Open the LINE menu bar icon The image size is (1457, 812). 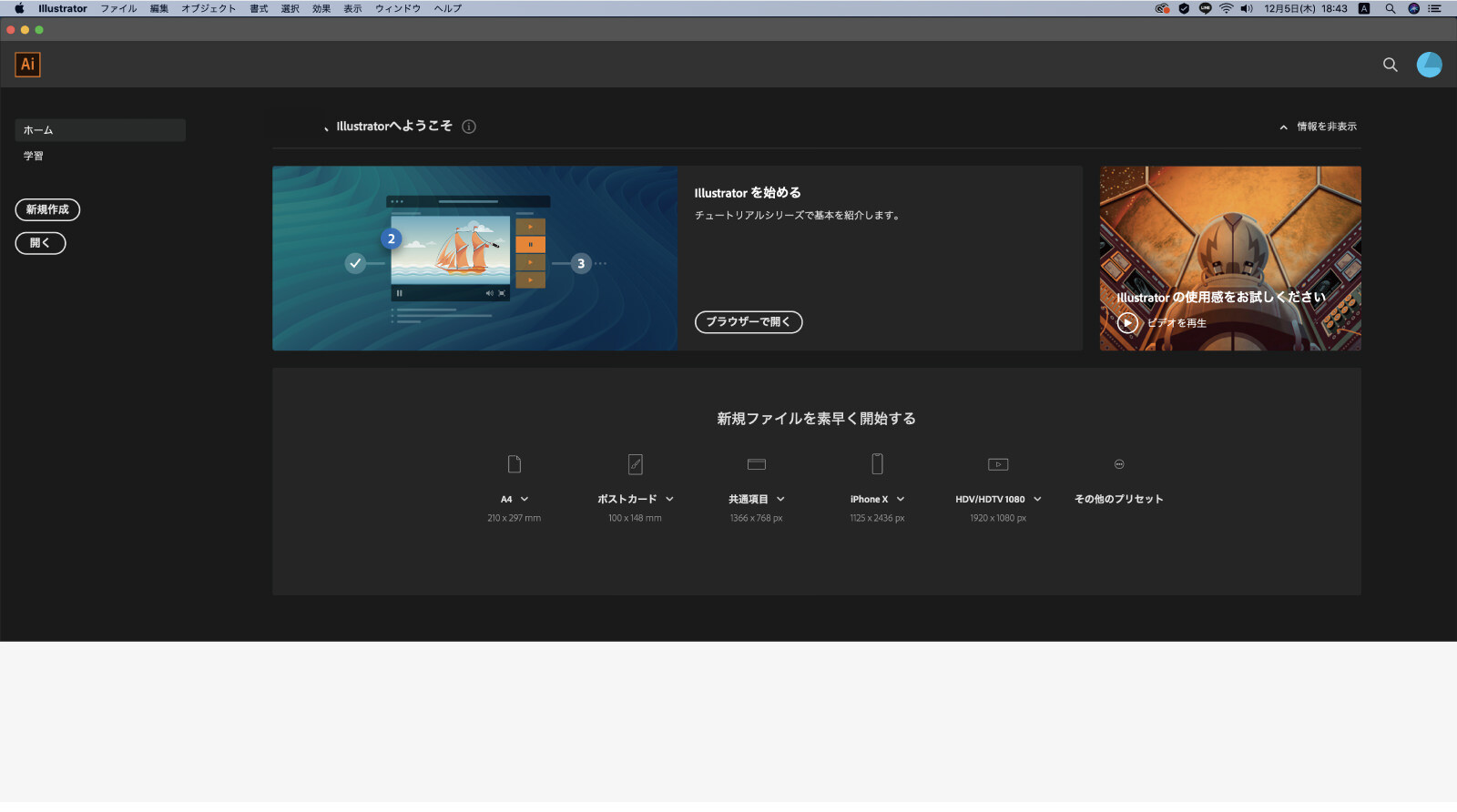tap(1205, 8)
